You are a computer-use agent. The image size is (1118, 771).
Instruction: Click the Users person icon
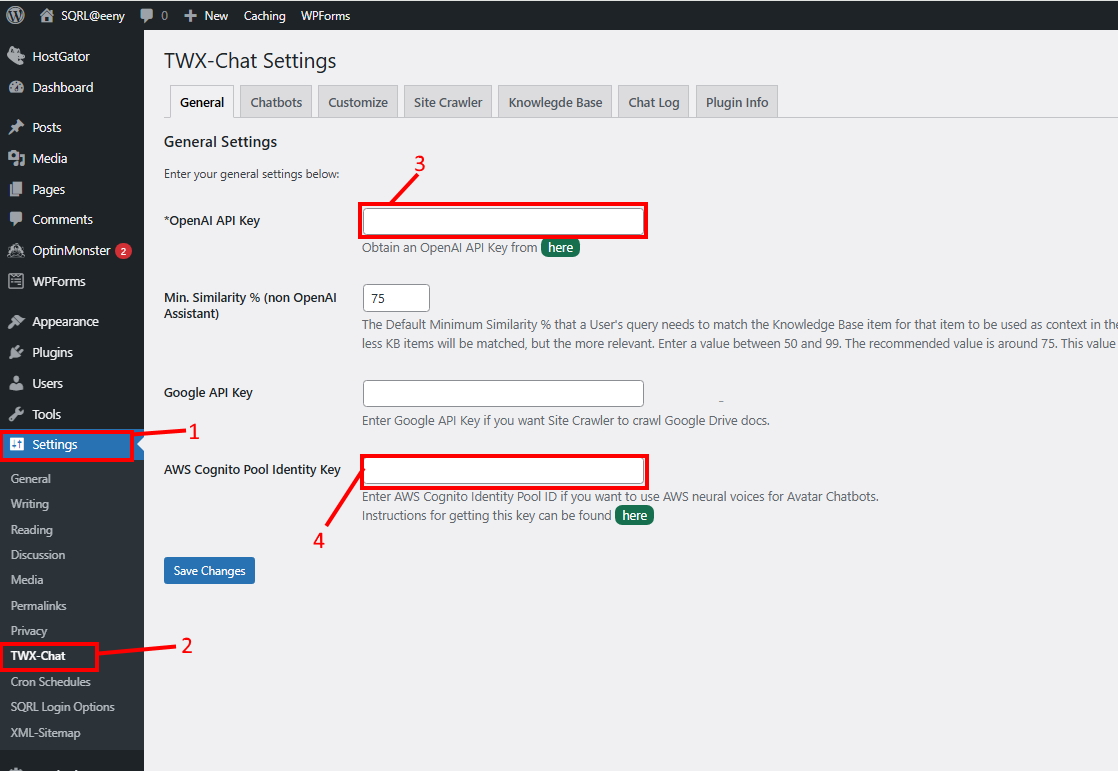tap(16, 383)
